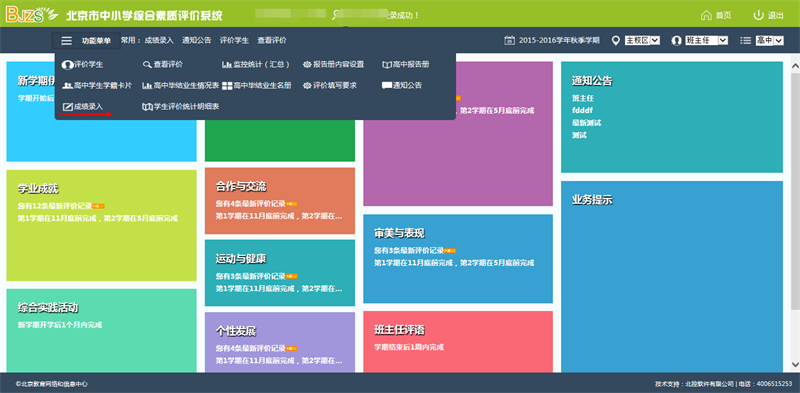Click the 2015-2016学年秋季学期 text
Viewport: 800px width, 393px height.
(559, 40)
